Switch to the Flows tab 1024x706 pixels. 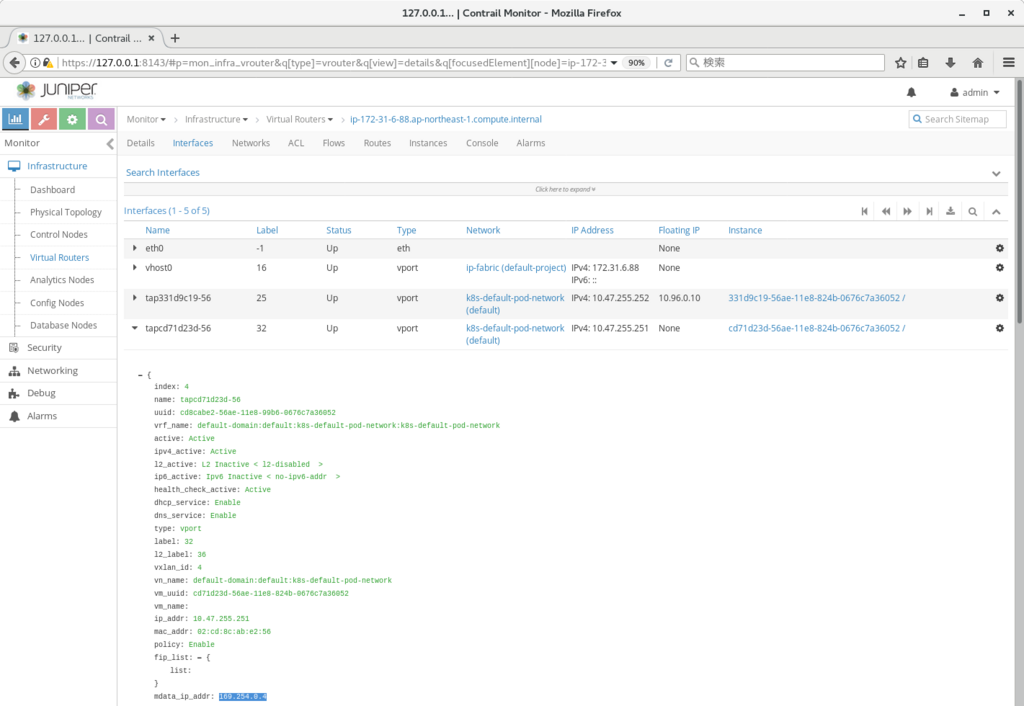click(334, 143)
